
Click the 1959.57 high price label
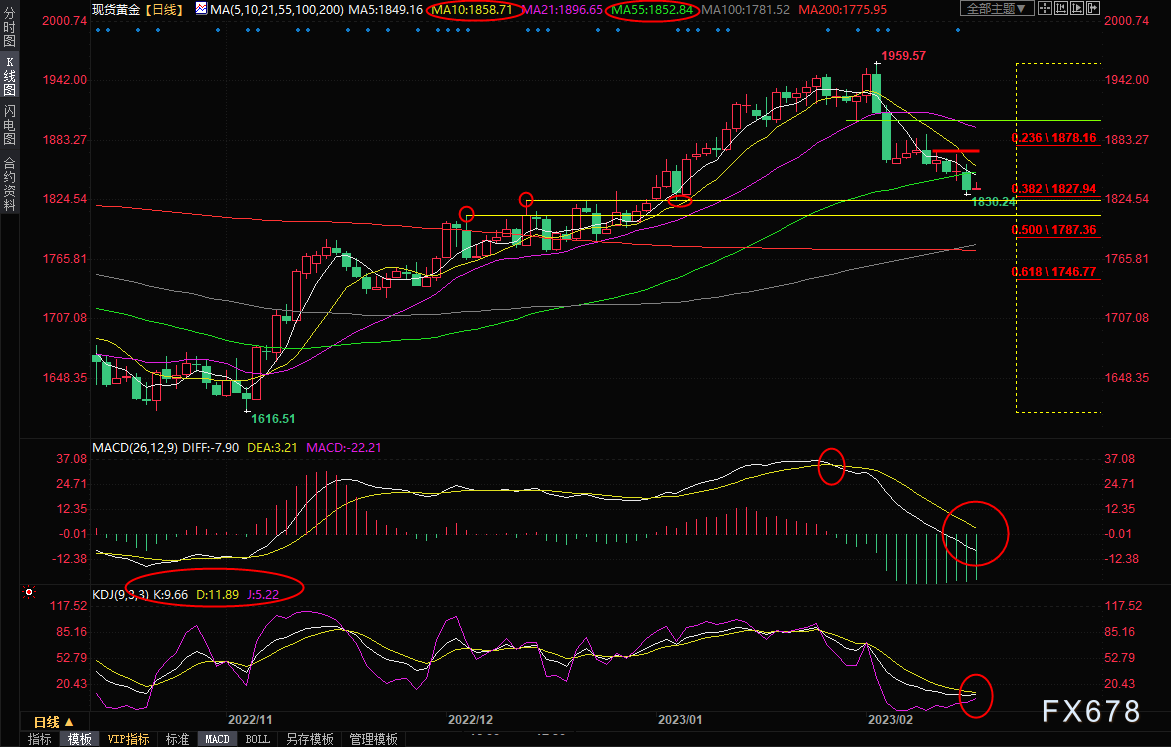(903, 55)
